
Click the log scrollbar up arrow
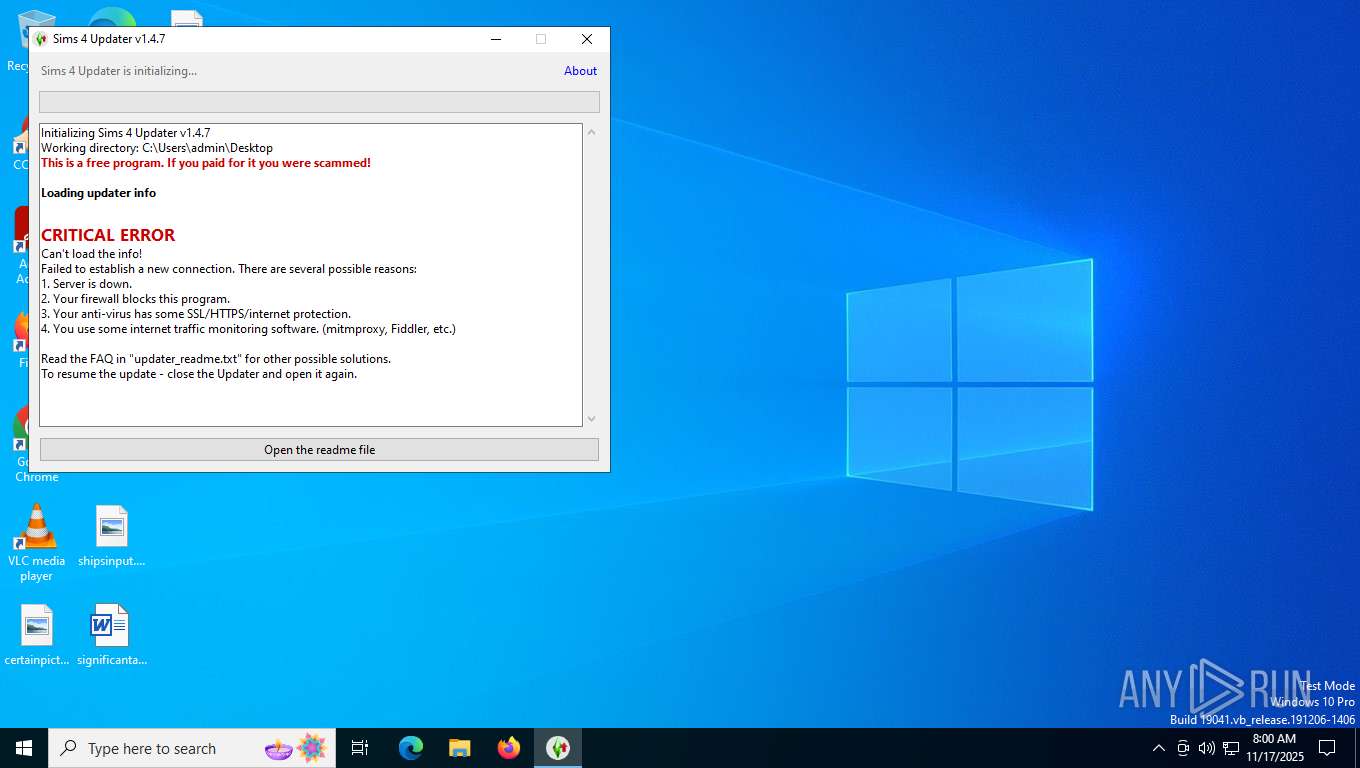tap(591, 132)
